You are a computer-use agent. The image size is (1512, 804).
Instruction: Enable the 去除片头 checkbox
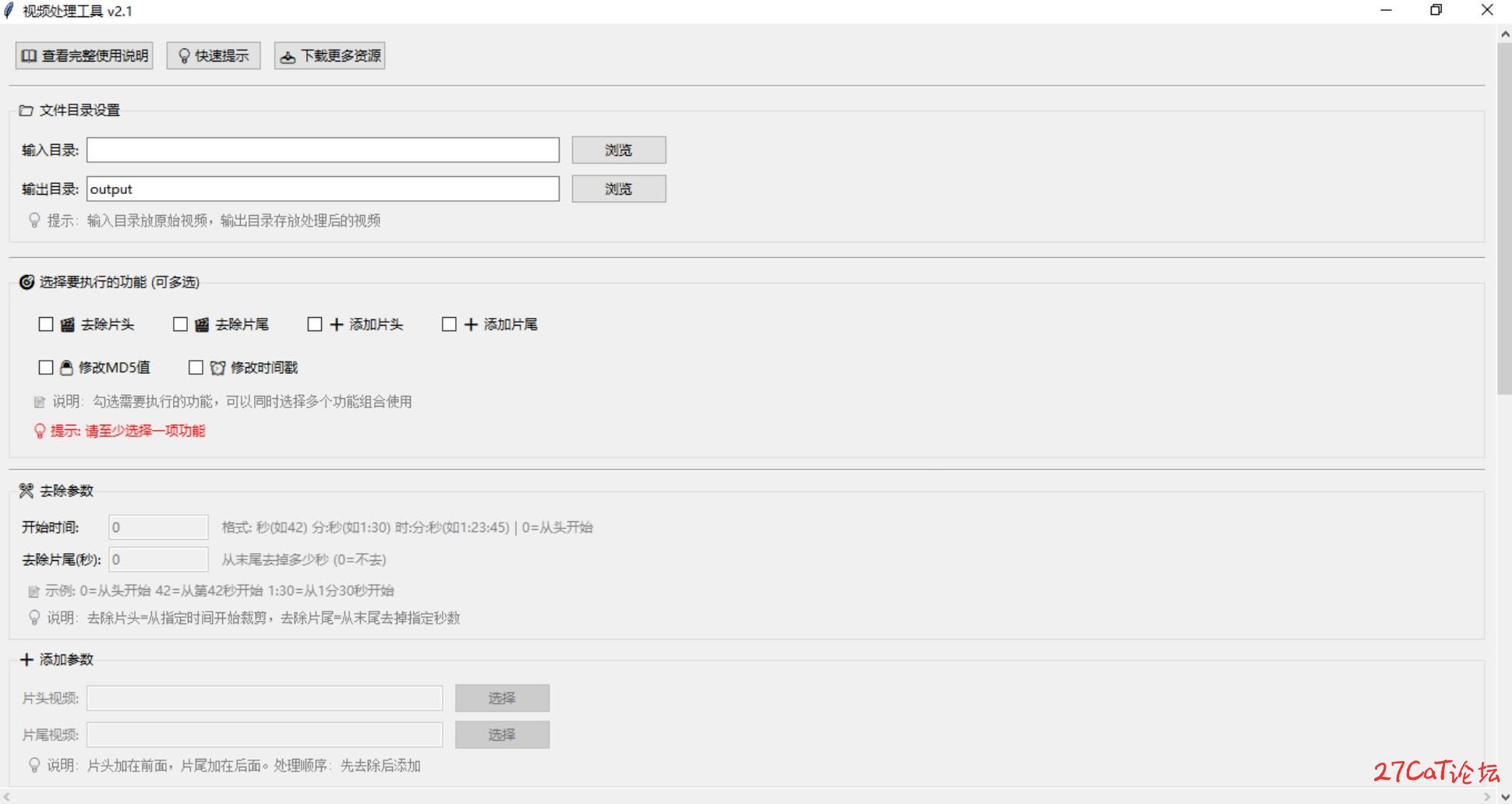46,324
